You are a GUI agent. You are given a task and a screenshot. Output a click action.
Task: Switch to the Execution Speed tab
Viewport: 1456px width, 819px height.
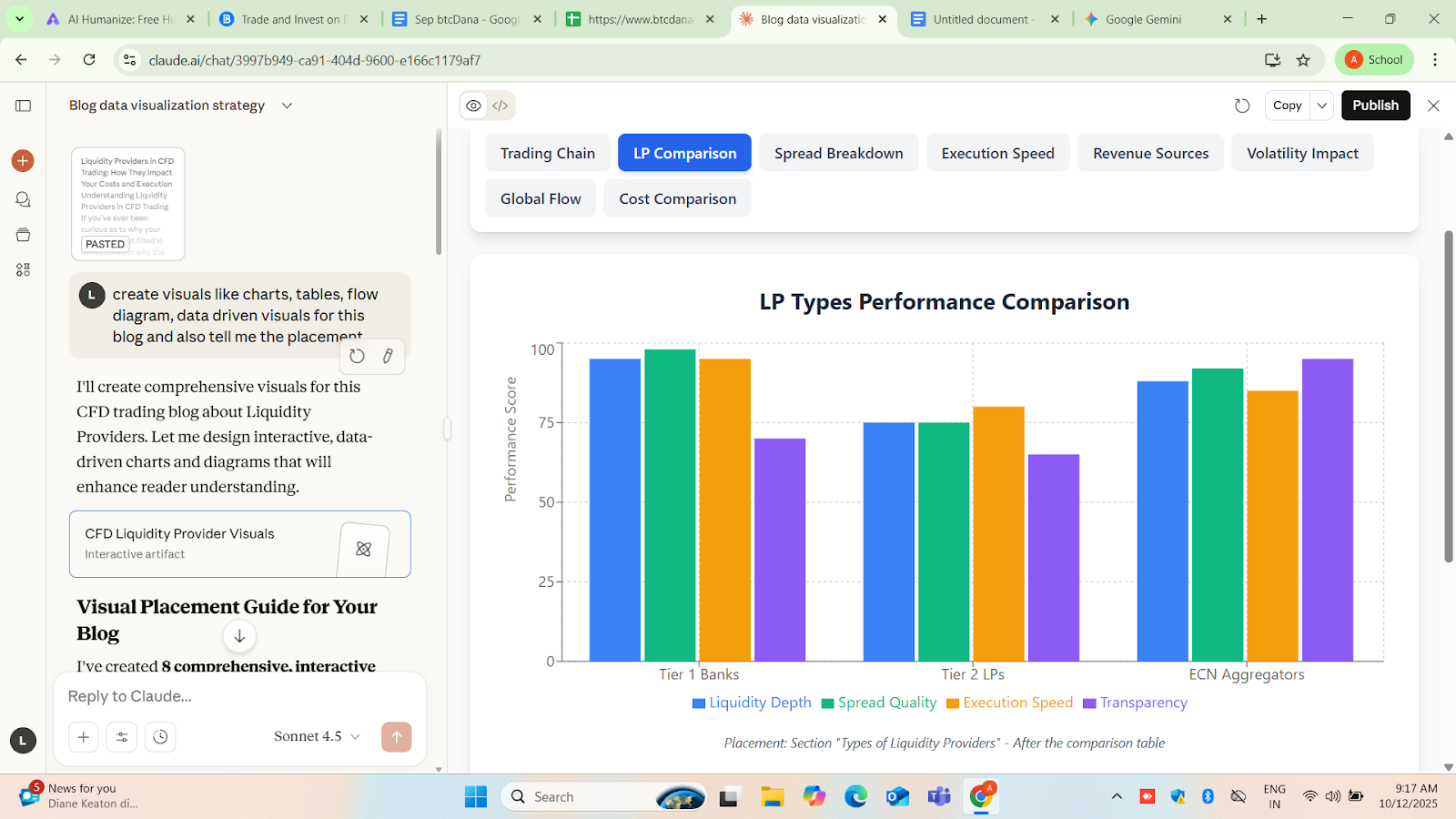pos(997,153)
